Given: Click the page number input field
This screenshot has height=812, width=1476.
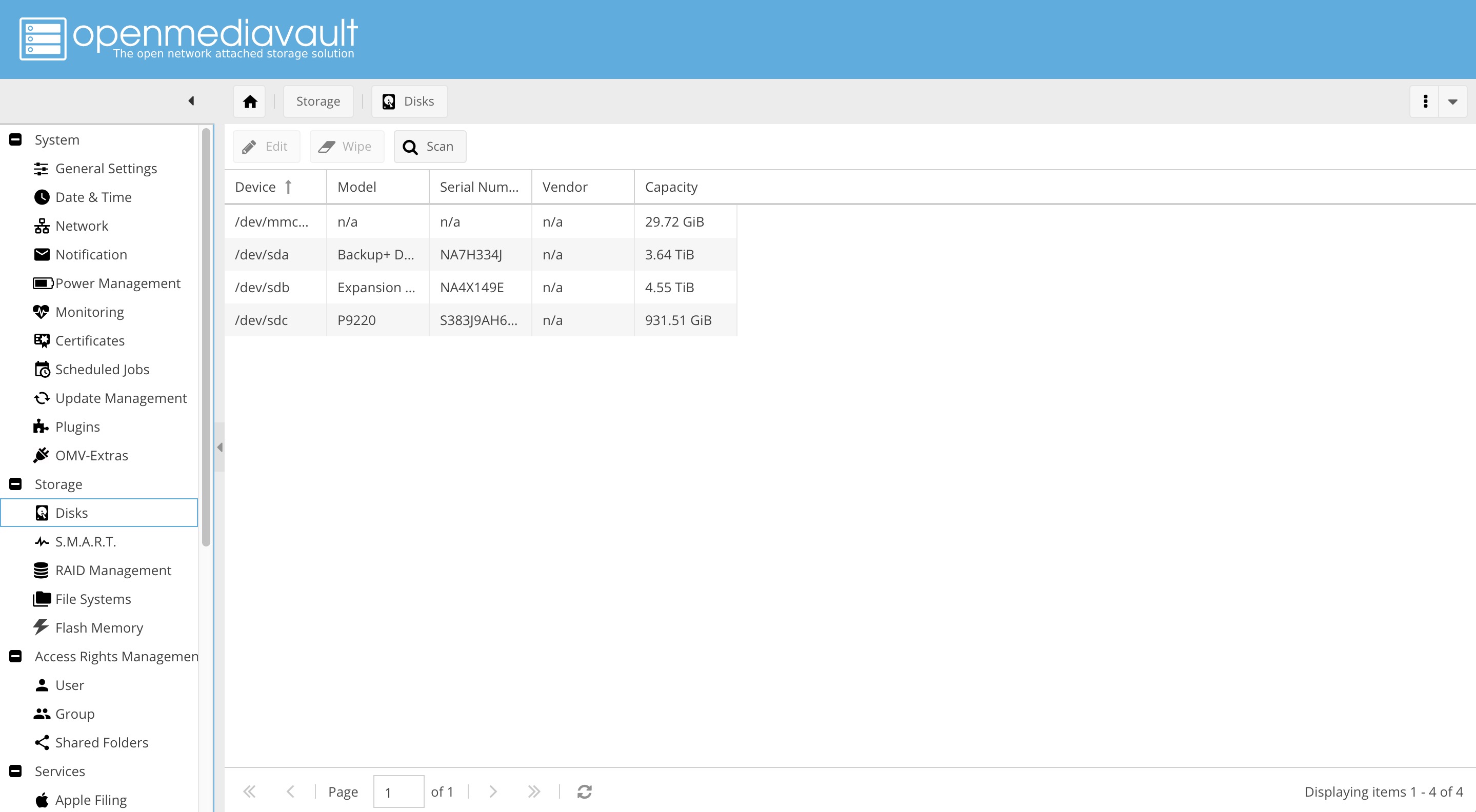Looking at the screenshot, I should coord(398,791).
